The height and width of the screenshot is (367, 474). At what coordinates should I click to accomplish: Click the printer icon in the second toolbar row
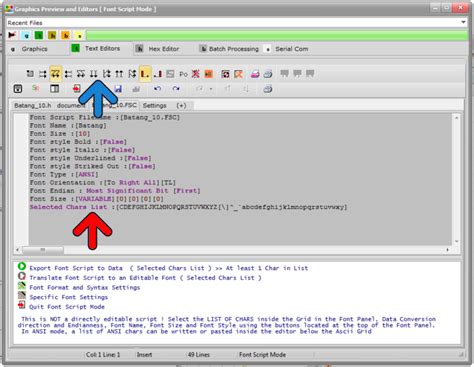(x=268, y=89)
